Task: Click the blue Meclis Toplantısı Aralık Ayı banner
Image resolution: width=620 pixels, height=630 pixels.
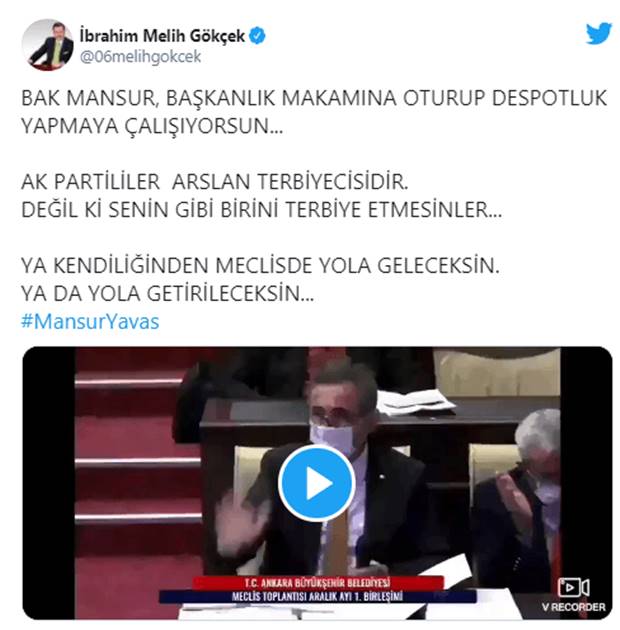Action: [317, 596]
